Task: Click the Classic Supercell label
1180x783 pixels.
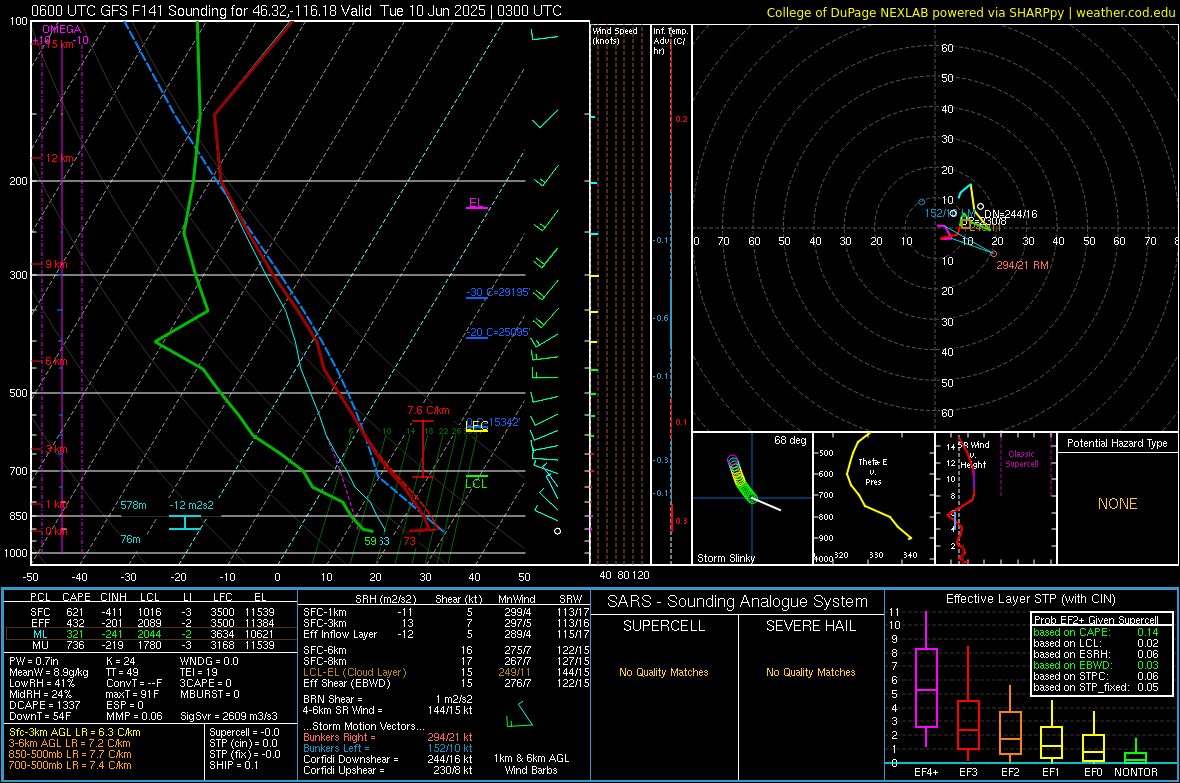Action: (1022, 459)
